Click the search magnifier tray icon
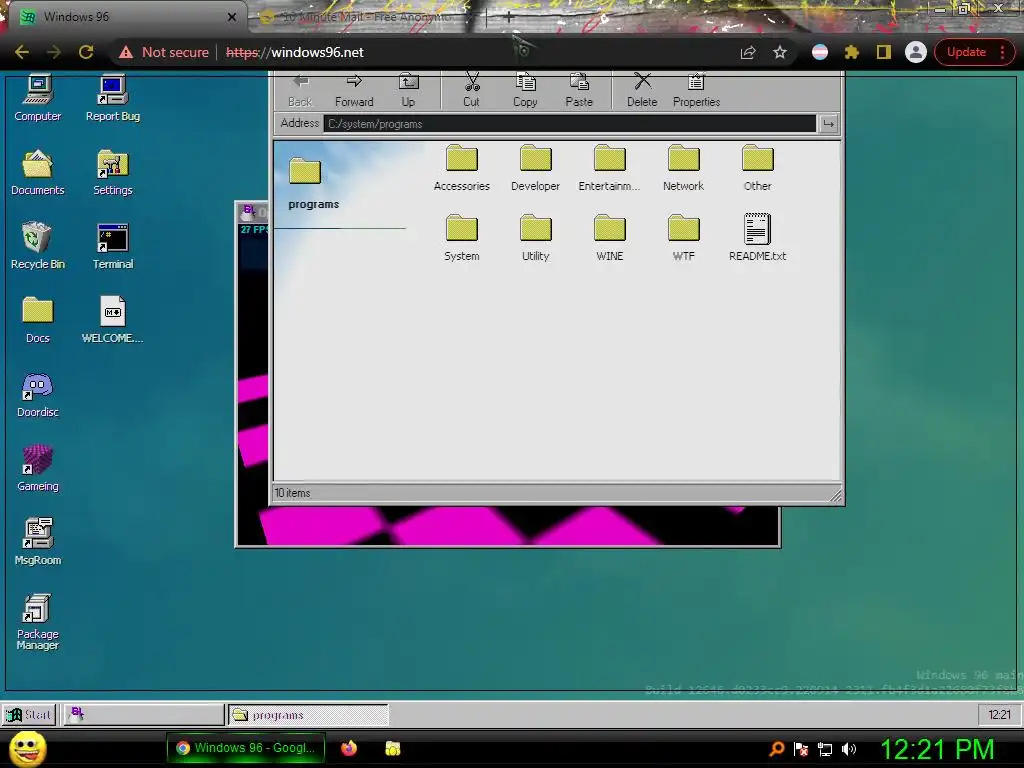This screenshot has height=768, width=1024. [x=776, y=749]
